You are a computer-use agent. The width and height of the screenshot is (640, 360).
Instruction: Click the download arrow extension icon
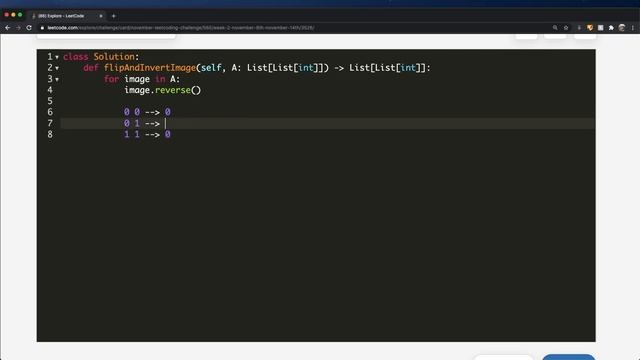579,28
